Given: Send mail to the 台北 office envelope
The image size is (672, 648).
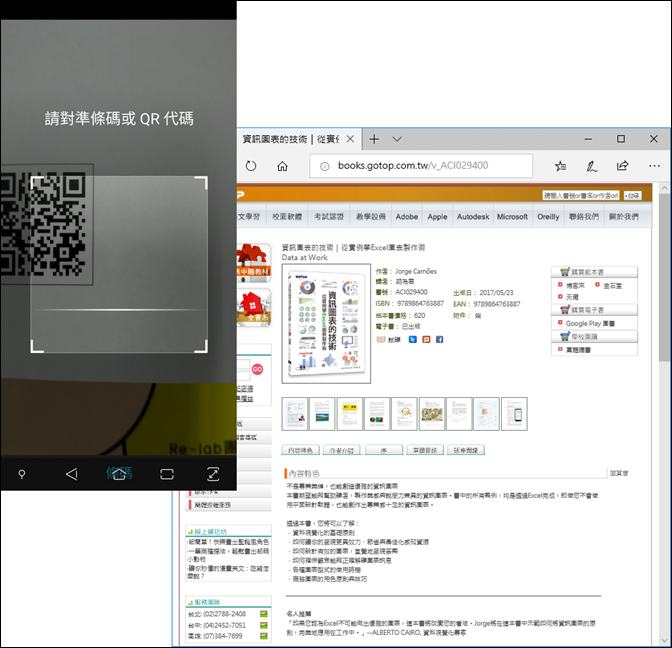Looking at the screenshot, I should (264, 614).
